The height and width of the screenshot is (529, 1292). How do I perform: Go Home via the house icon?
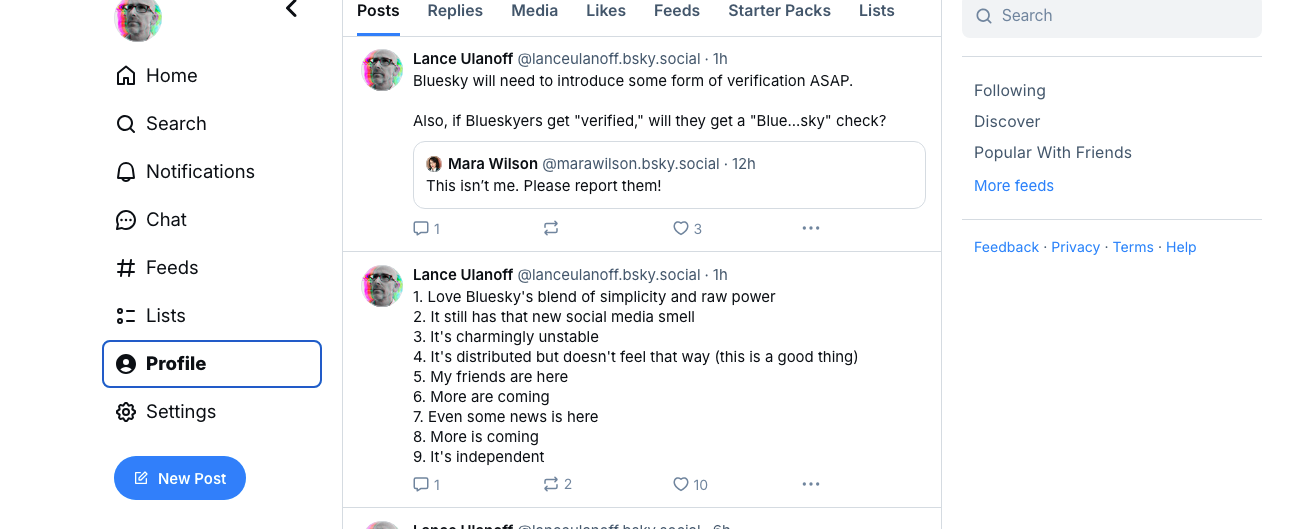[x=126, y=76]
